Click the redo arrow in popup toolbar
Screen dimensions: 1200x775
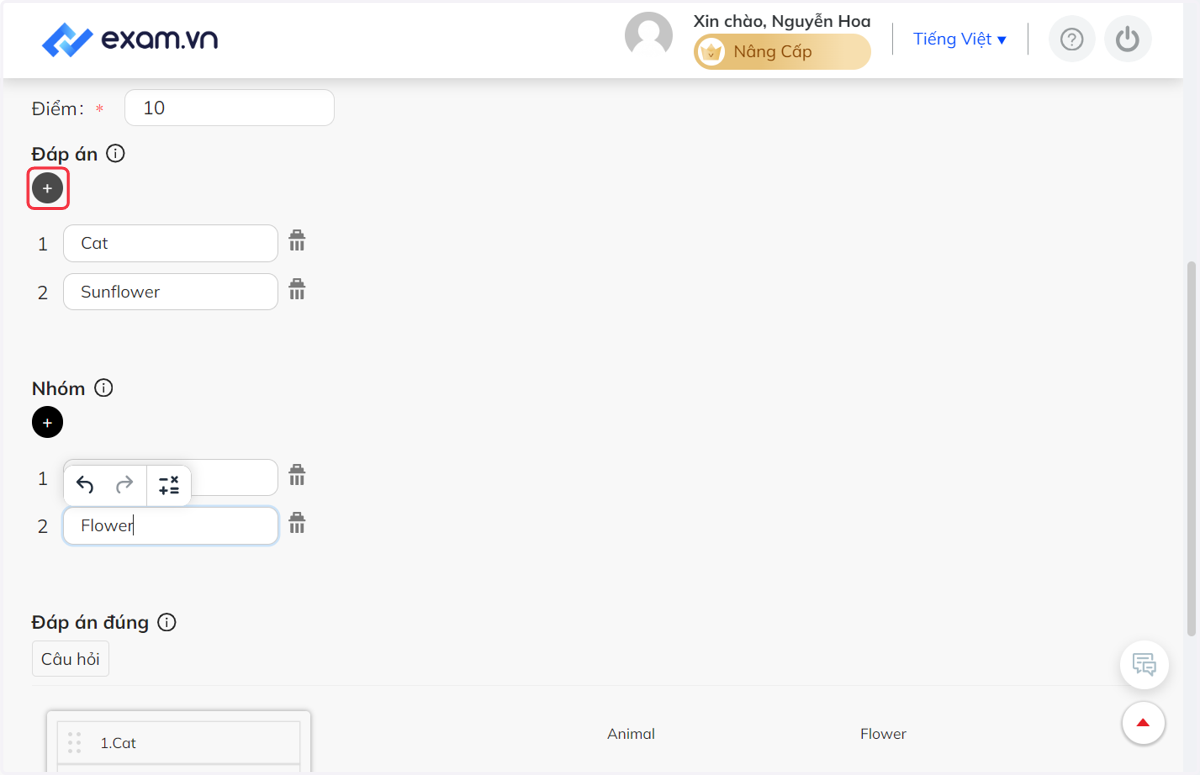125,486
